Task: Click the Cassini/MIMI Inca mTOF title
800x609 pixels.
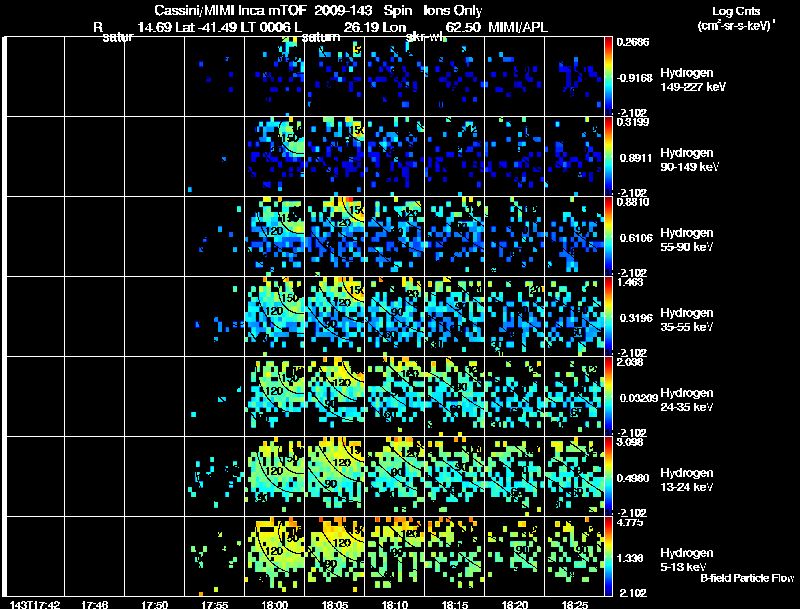Action: click(x=229, y=11)
